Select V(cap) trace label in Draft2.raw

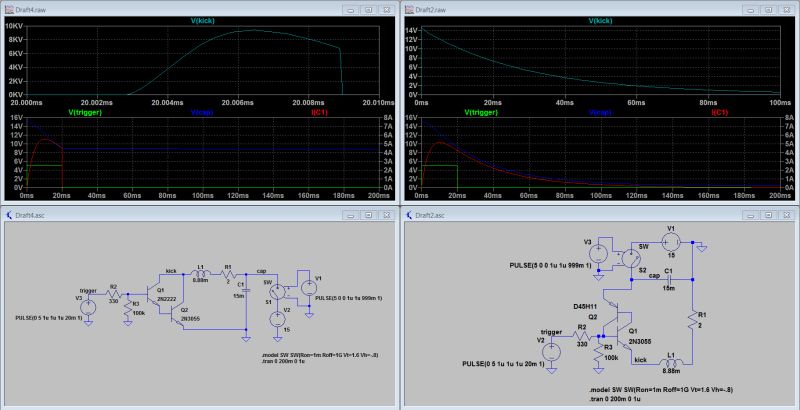pyautogui.click(x=600, y=112)
